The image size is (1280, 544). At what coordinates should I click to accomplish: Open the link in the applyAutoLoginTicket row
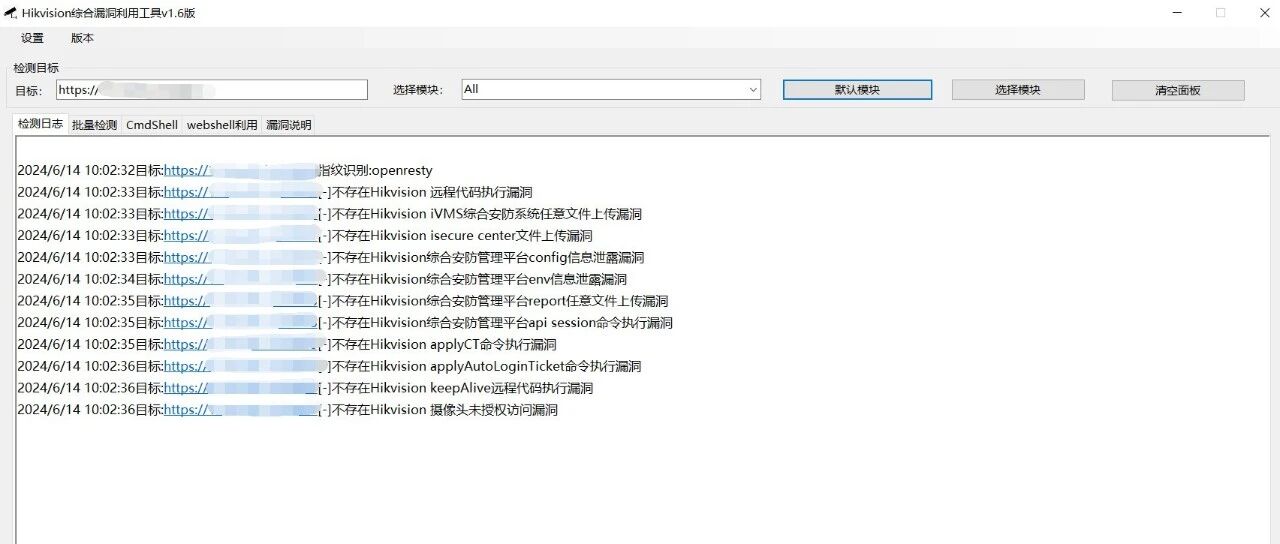(240, 366)
